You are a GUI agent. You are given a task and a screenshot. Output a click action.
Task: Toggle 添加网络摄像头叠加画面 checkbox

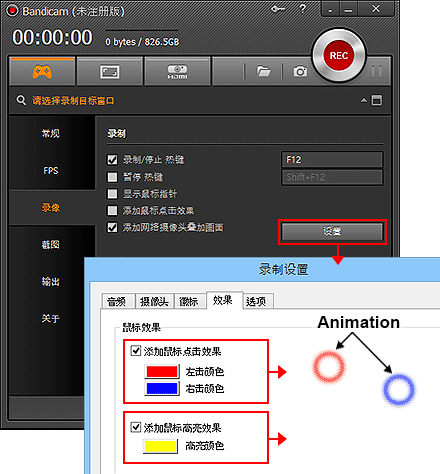pyautogui.click(x=112, y=227)
